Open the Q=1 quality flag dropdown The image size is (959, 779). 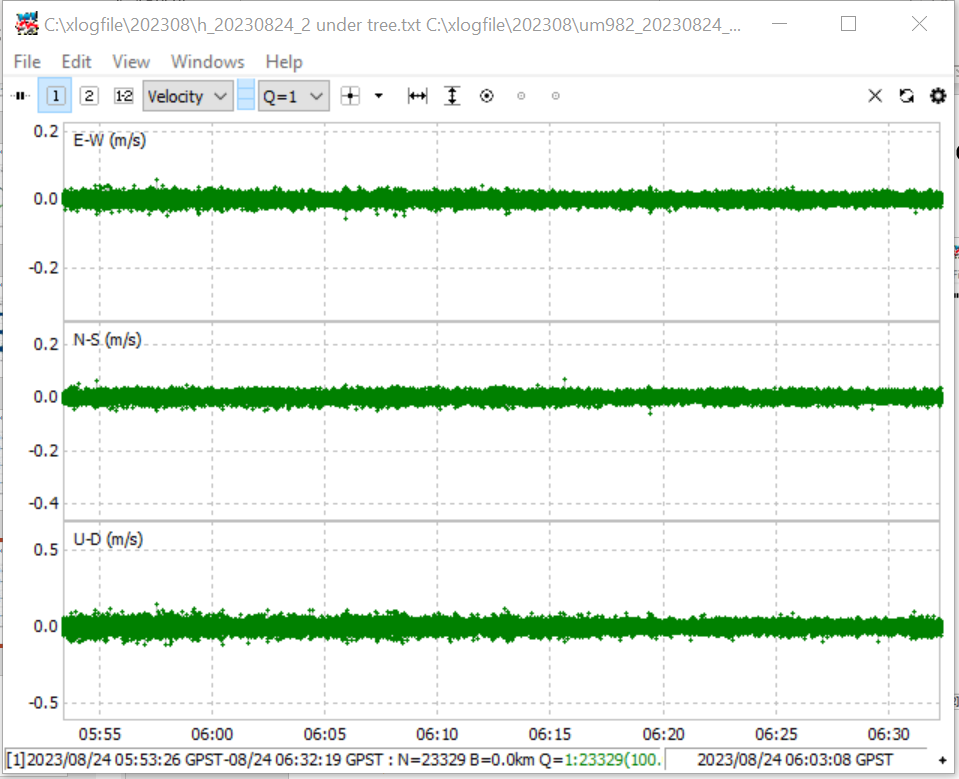tap(294, 96)
